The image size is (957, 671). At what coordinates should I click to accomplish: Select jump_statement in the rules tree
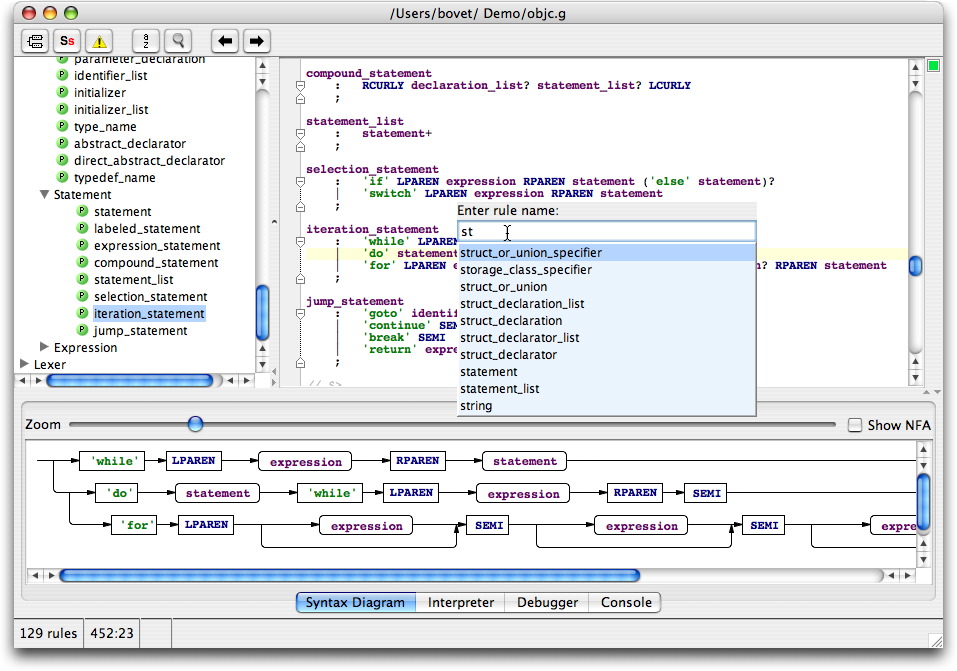140,331
